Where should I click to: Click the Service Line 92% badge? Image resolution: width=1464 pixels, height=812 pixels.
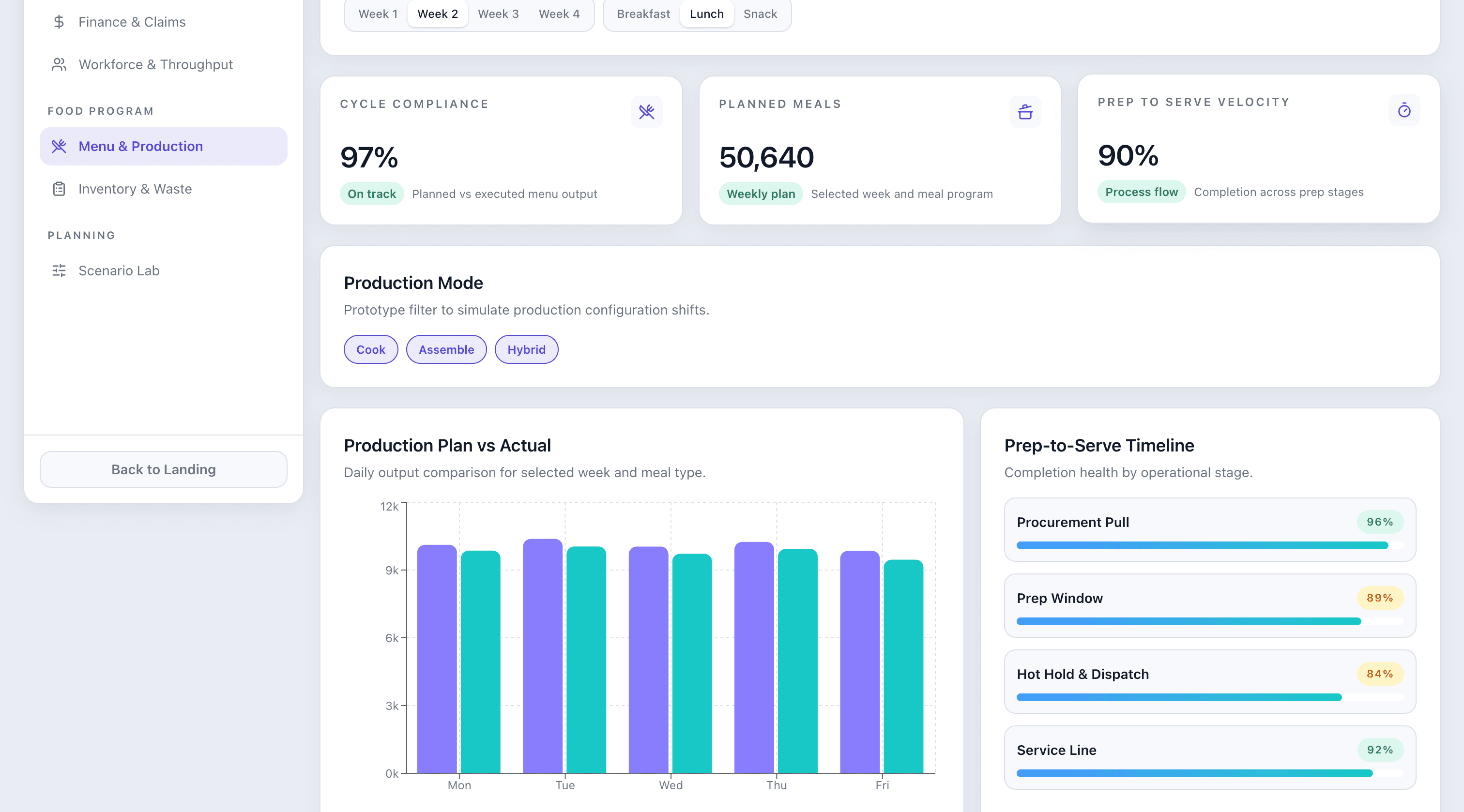click(1380, 750)
